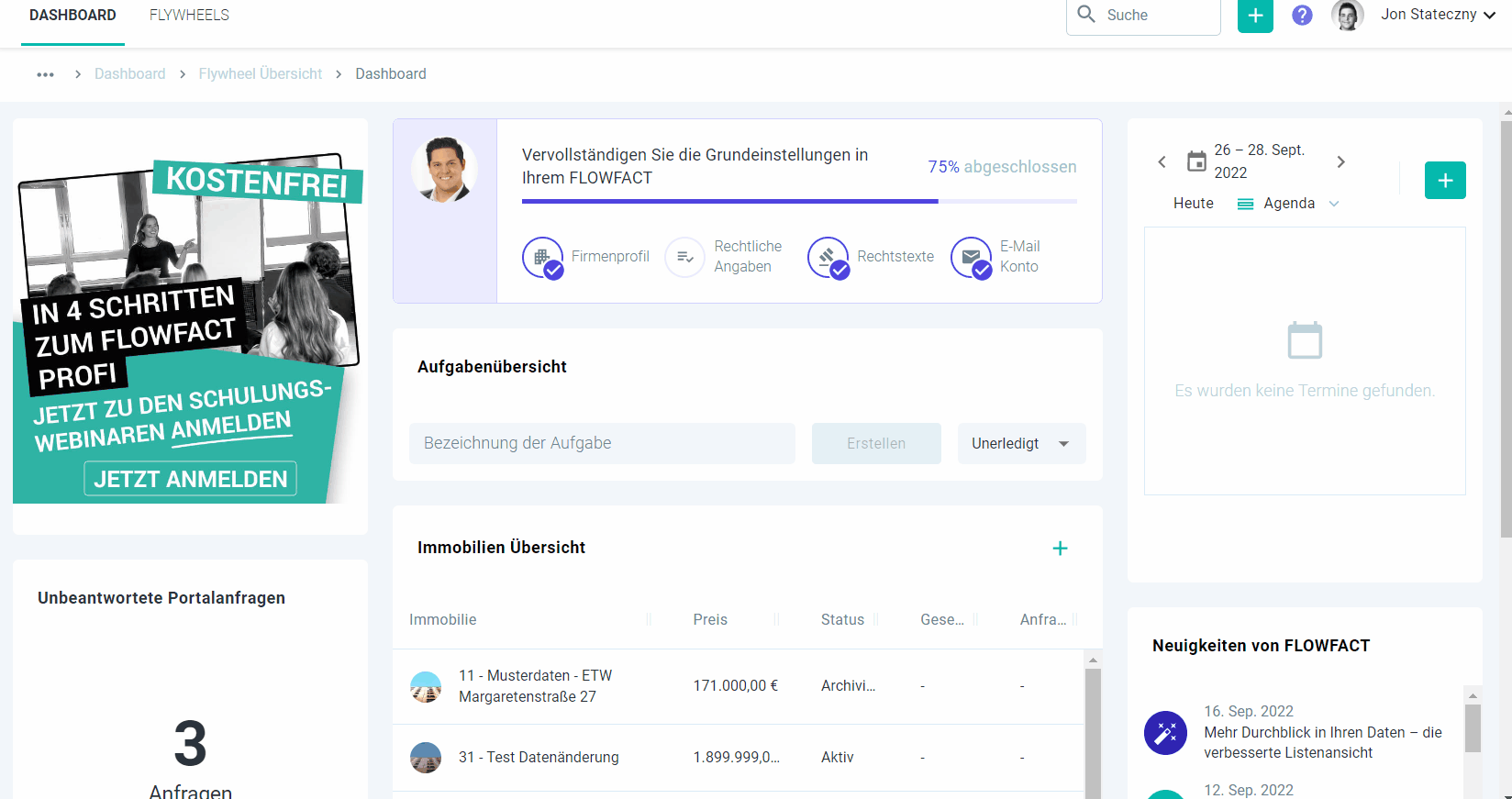
Task: Add a new appointment with green plus
Action: (x=1445, y=181)
